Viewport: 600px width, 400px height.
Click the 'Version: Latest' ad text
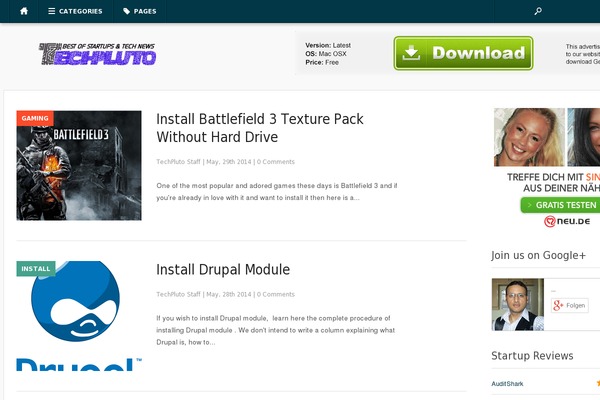(328, 45)
